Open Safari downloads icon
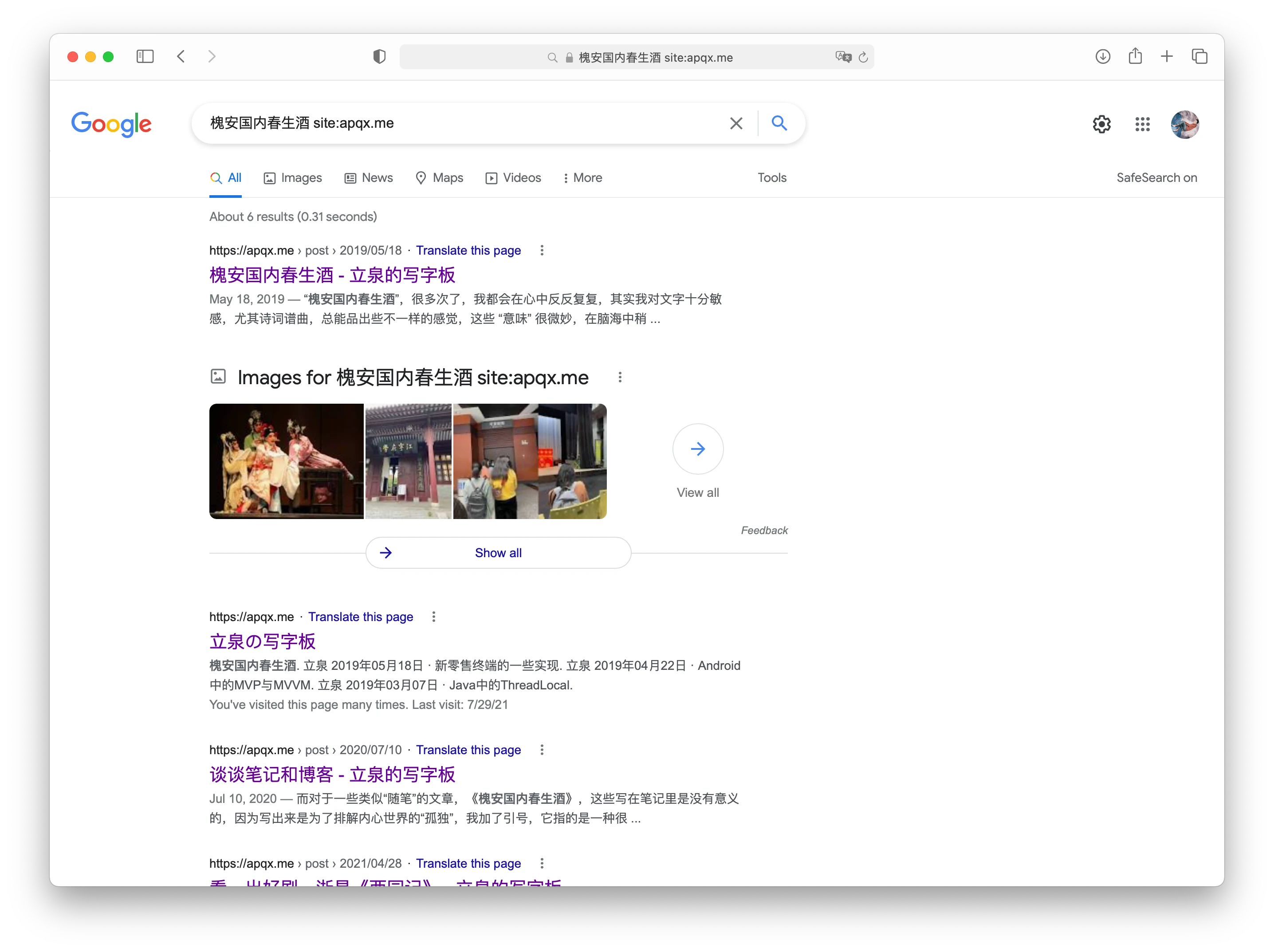Image resolution: width=1274 pixels, height=952 pixels. click(x=1102, y=56)
